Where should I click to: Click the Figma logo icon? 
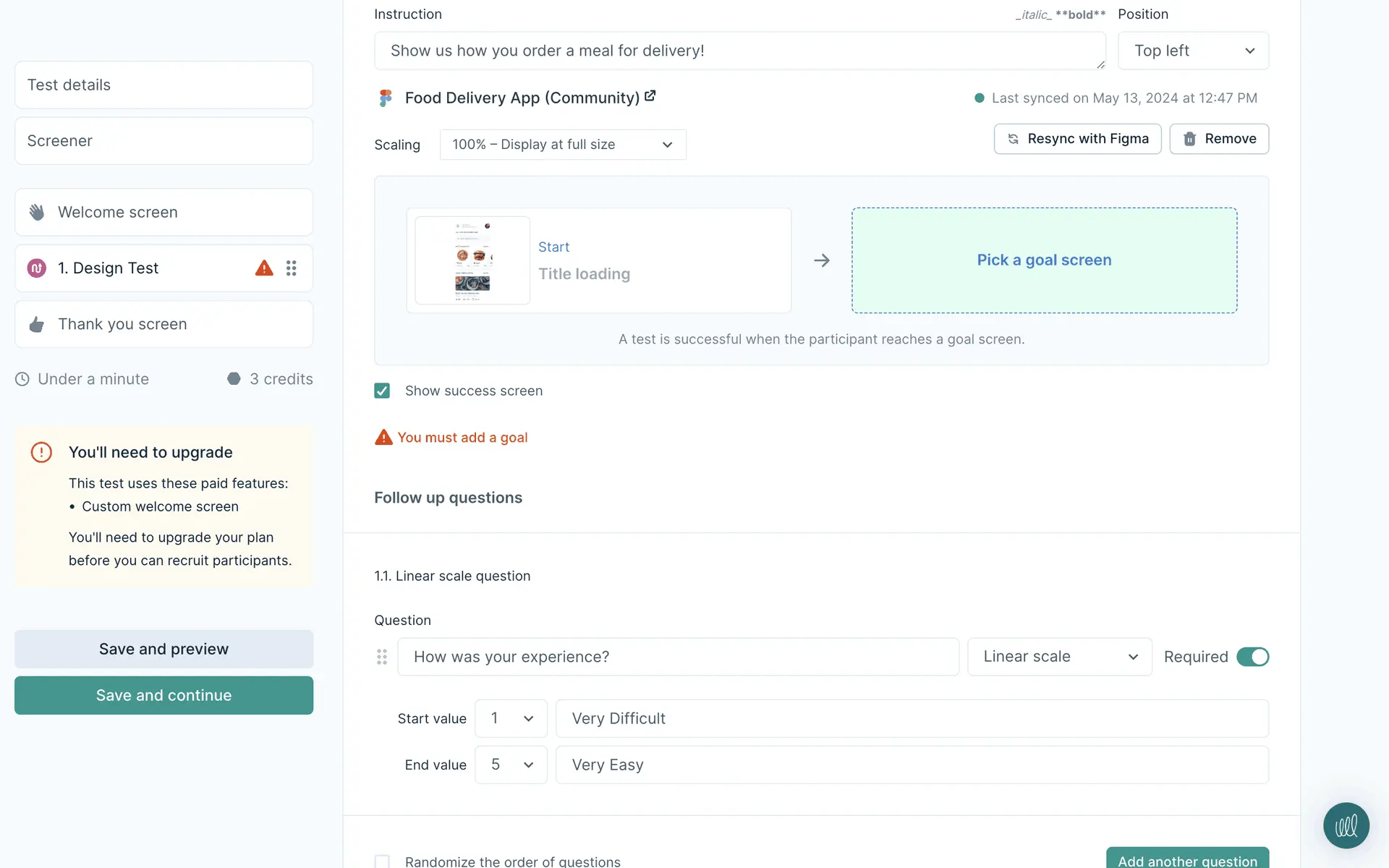[386, 98]
